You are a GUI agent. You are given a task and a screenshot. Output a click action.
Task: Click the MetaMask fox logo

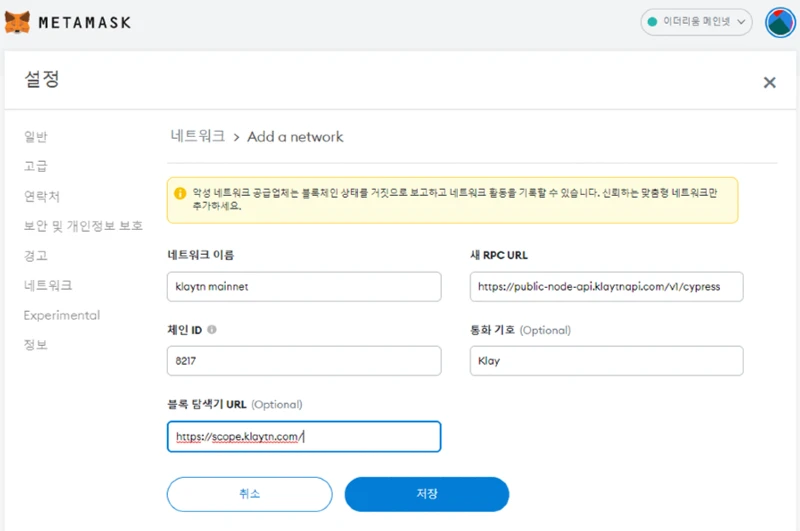(x=17, y=22)
